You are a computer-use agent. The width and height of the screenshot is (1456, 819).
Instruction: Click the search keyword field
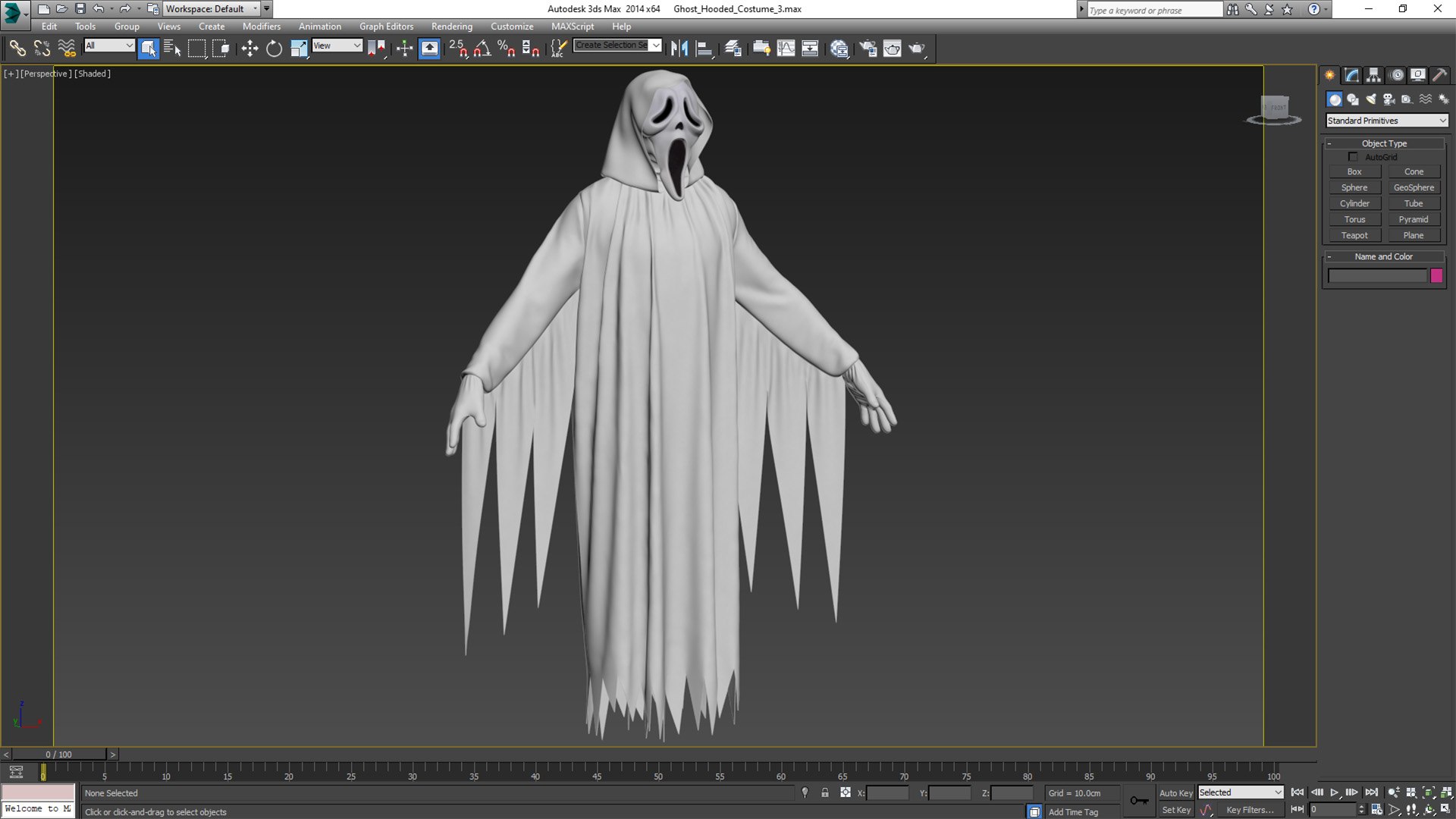(1154, 10)
